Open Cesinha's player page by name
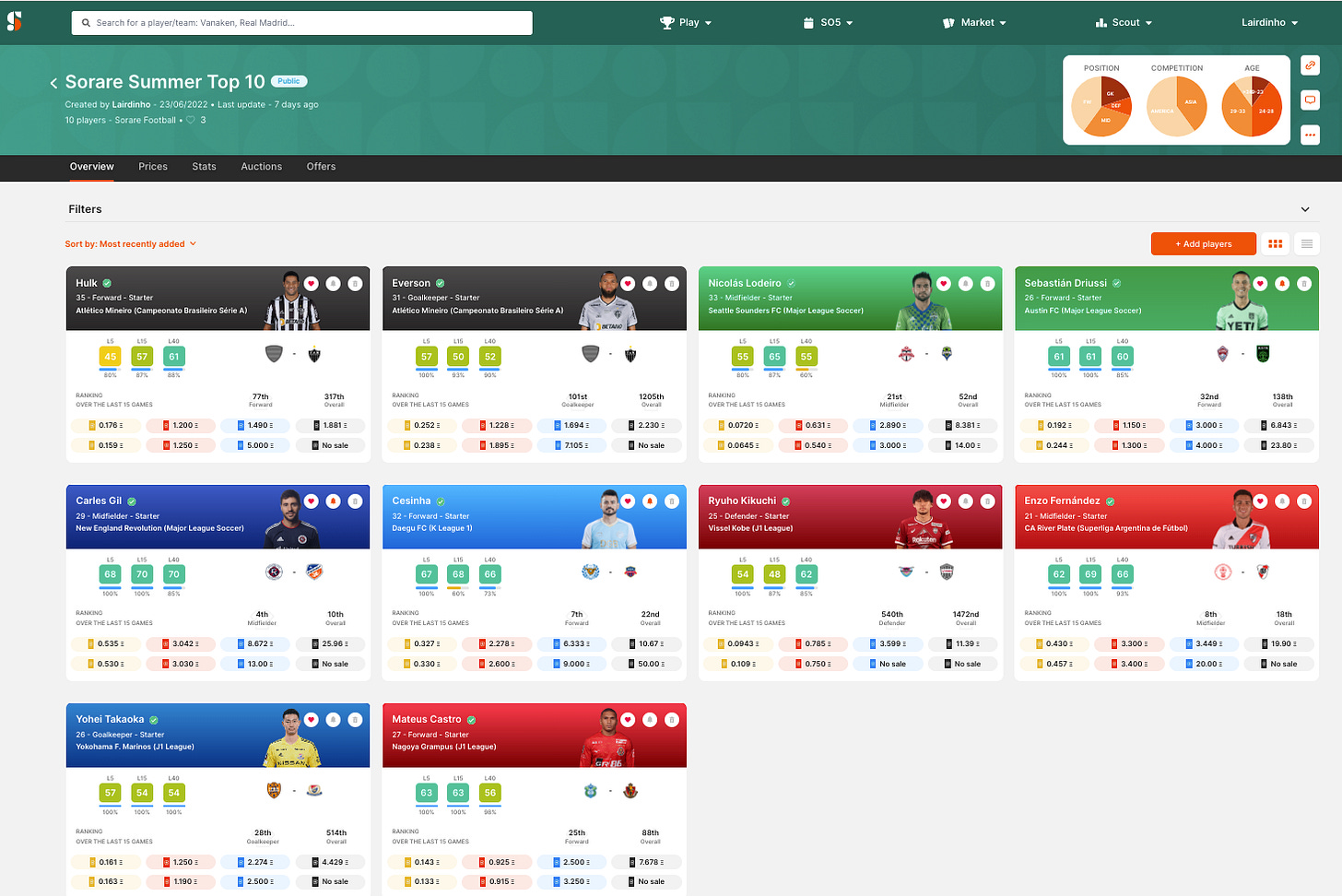This screenshot has height=896, width=1342. 411,501
